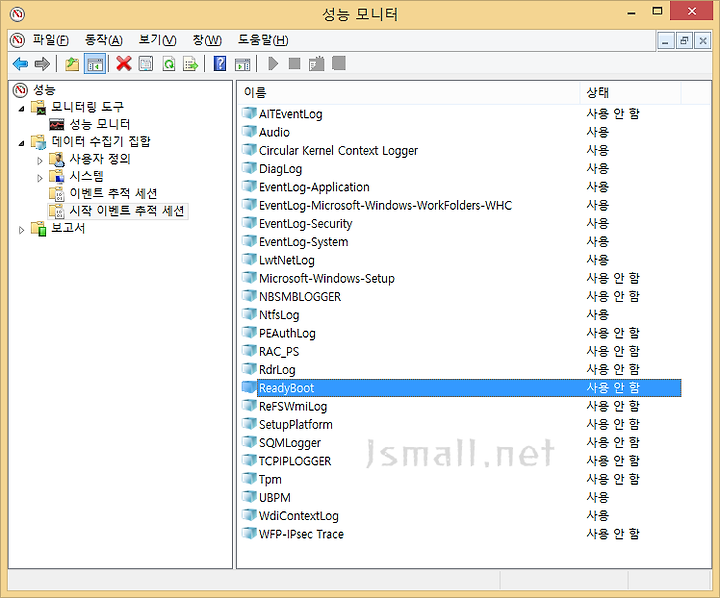Toggle the show/hide action pane icon
This screenshot has height=598, width=720.
coord(242,64)
